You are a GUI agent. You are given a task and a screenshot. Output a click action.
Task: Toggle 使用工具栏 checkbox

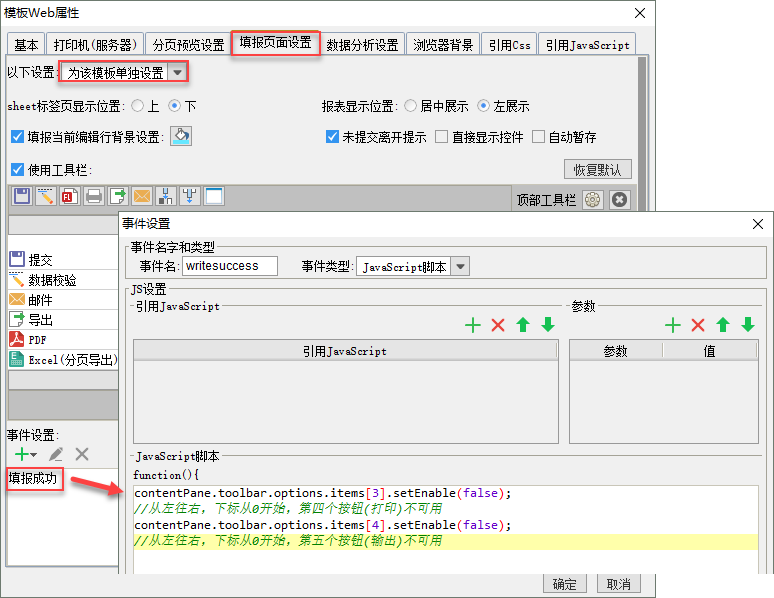pos(17,170)
